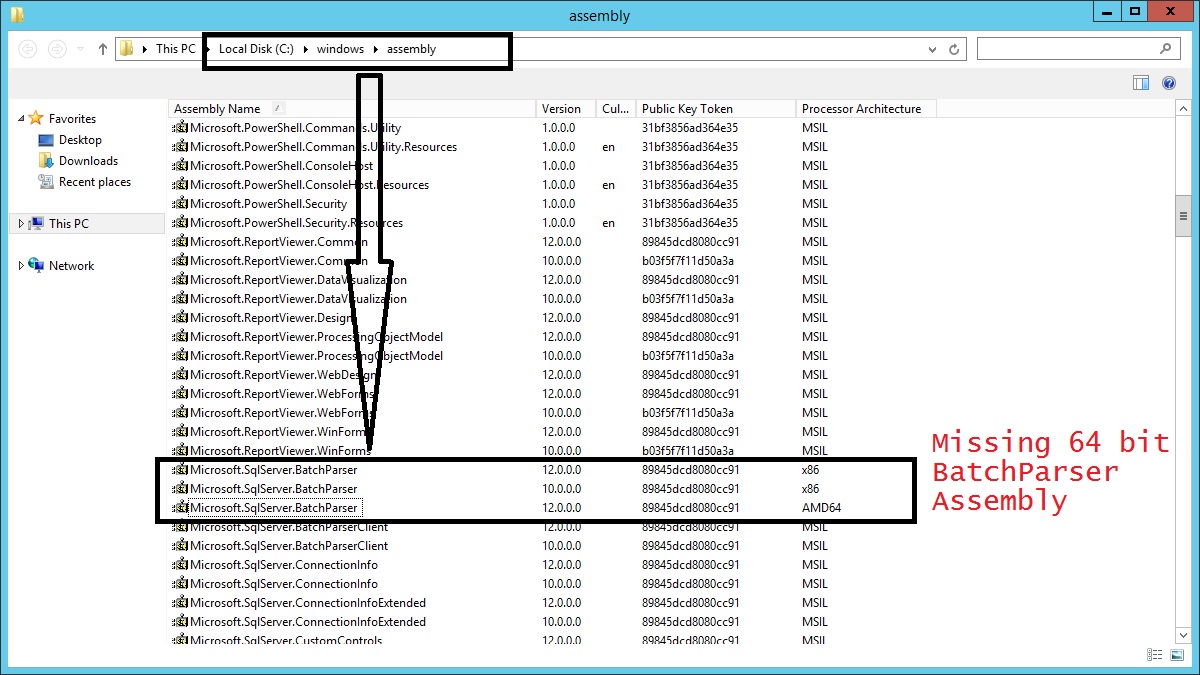The width and height of the screenshot is (1200, 675).
Task: Click the Recent places icon
Action: (46, 182)
